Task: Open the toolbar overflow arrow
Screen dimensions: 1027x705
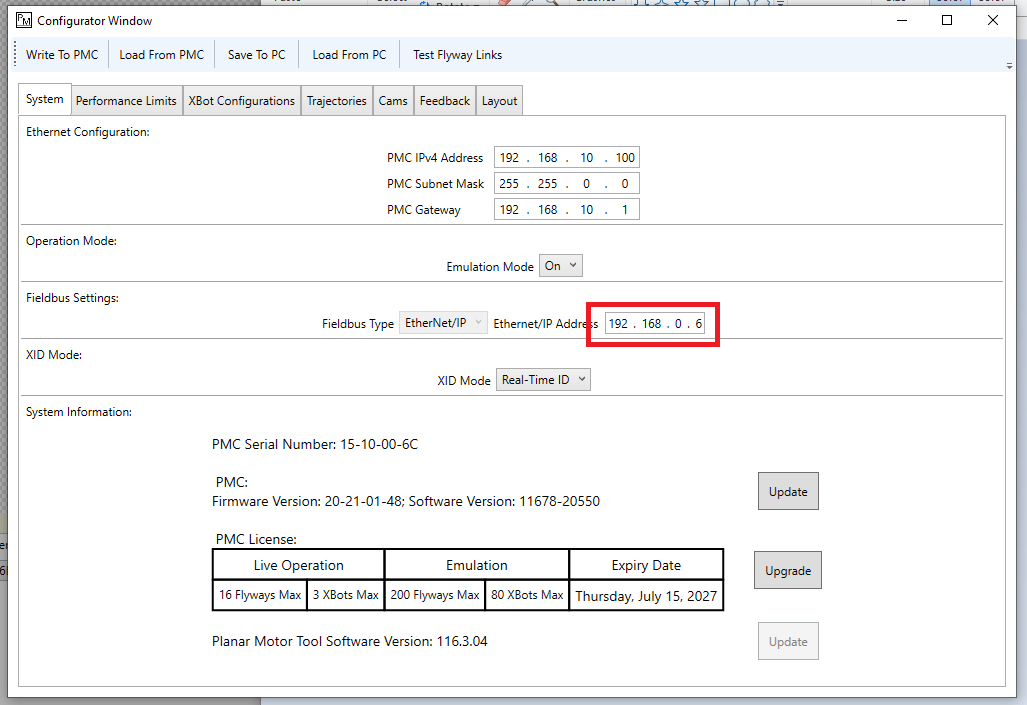Action: click(x=1009, y=66)
